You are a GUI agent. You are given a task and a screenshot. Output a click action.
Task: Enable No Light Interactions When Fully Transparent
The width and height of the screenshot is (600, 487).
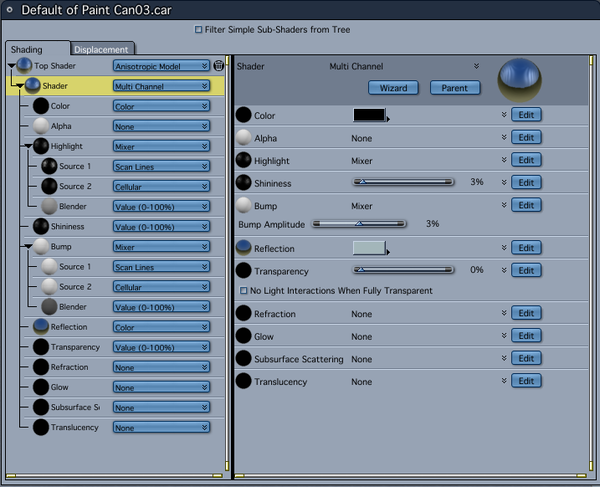[x=243, y=291]
